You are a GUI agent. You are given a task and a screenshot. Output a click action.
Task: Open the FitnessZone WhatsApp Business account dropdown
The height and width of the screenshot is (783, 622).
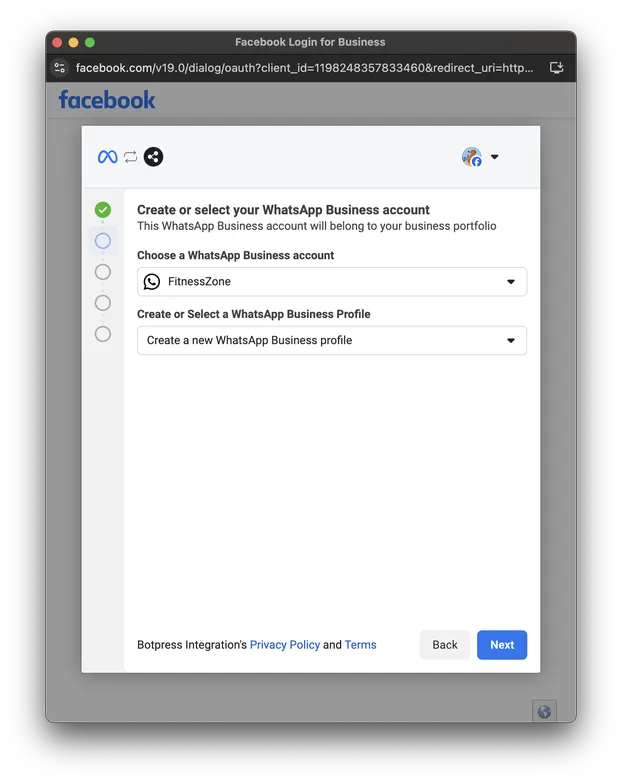tap(332, 282)
